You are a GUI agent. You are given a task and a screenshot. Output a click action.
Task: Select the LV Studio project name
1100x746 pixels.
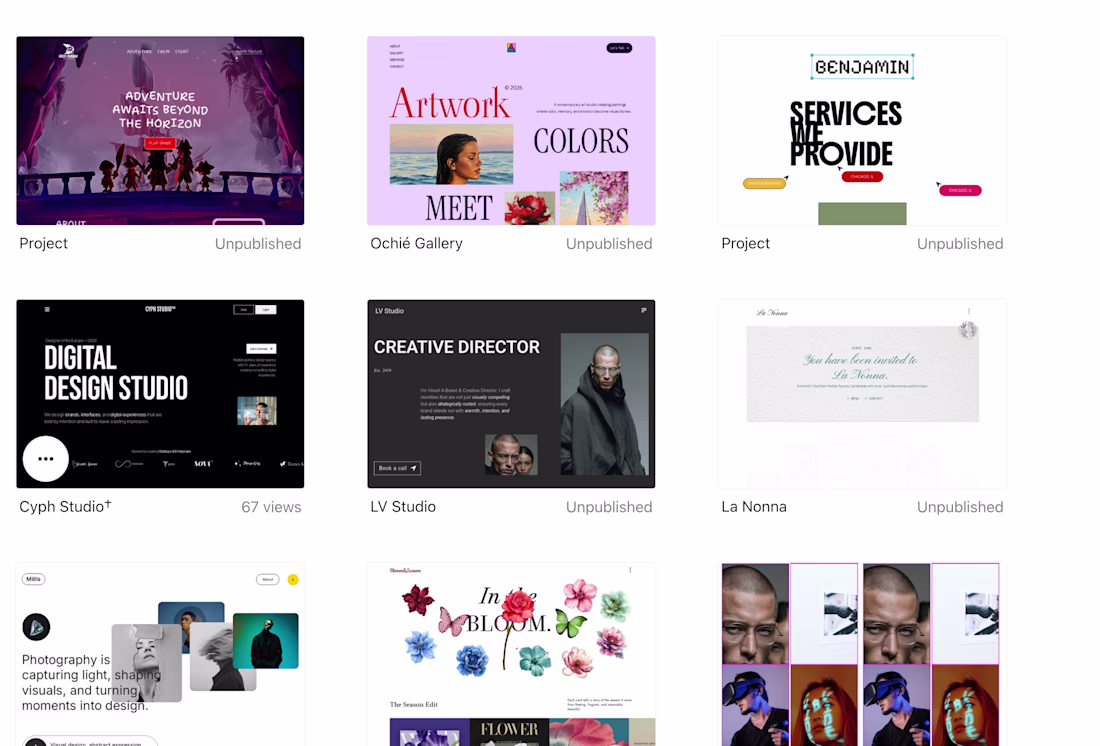tap(403, 507)
